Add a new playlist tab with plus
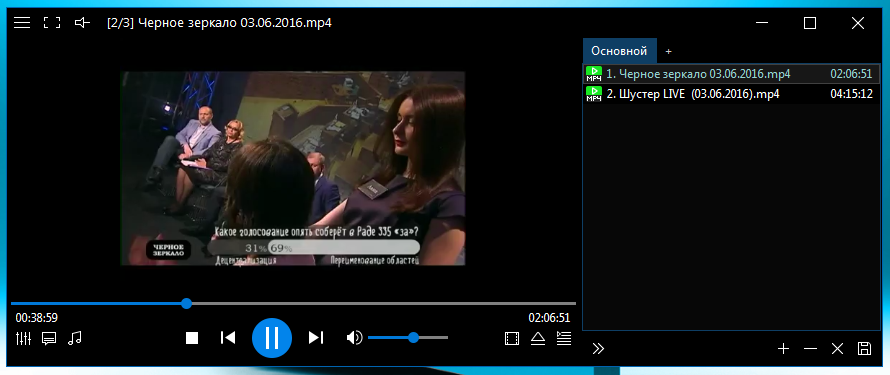 669,52
